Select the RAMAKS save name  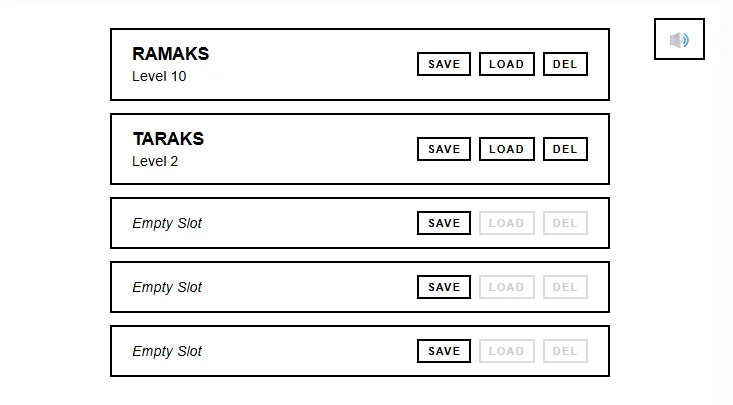171,54
